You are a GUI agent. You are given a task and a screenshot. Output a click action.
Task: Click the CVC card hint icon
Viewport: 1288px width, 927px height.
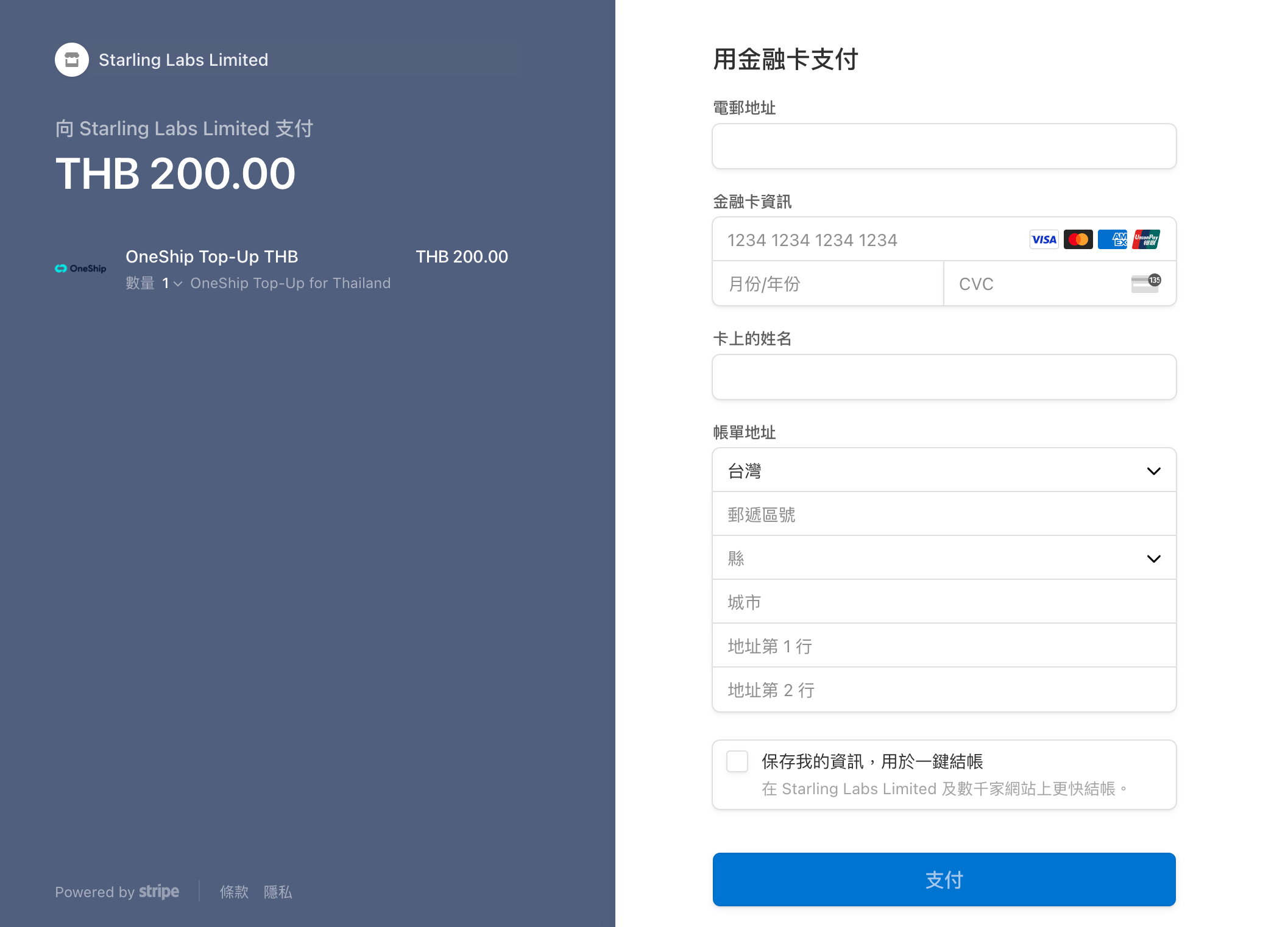(x=1145, y=283)
